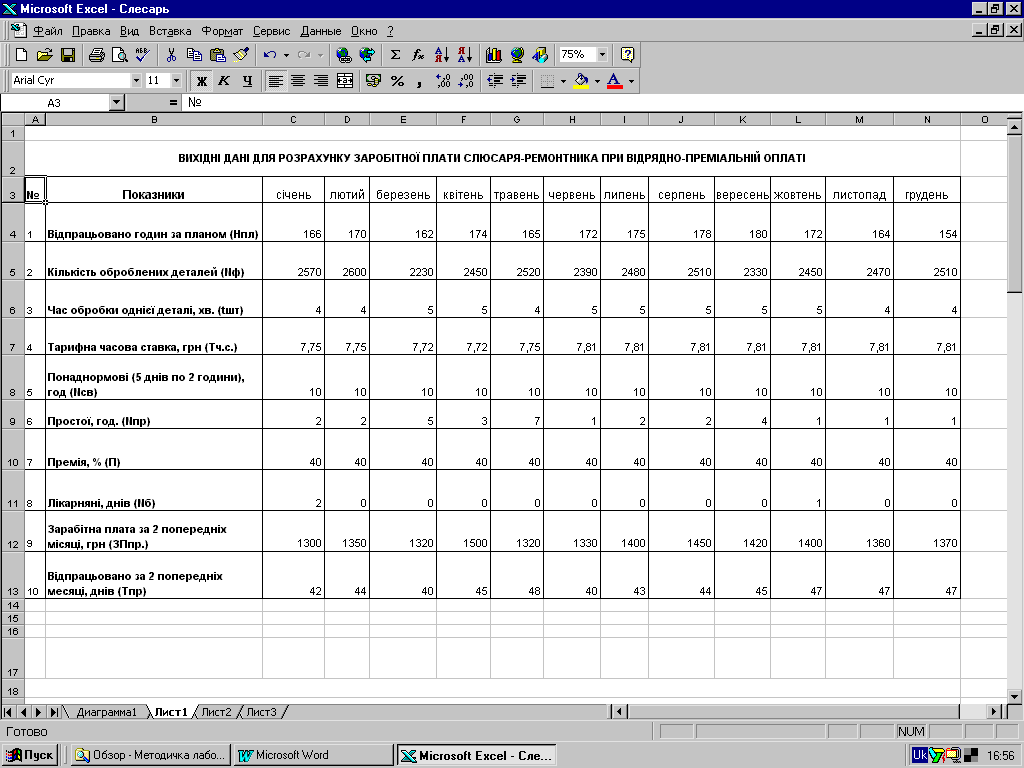Toggle right text alignment
This screenshot has height=768, width=1024.
[321, 81]
